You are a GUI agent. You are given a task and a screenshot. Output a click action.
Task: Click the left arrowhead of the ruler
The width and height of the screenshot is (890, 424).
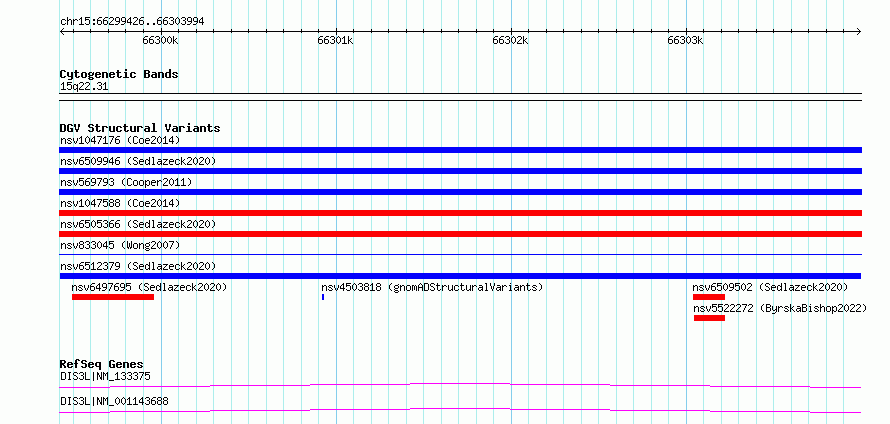click(x=62, y=32)
